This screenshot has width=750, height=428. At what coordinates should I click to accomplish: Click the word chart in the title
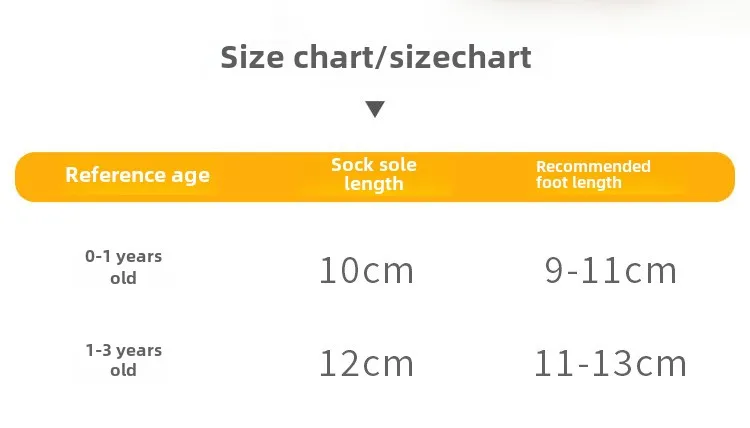[332, 57]
